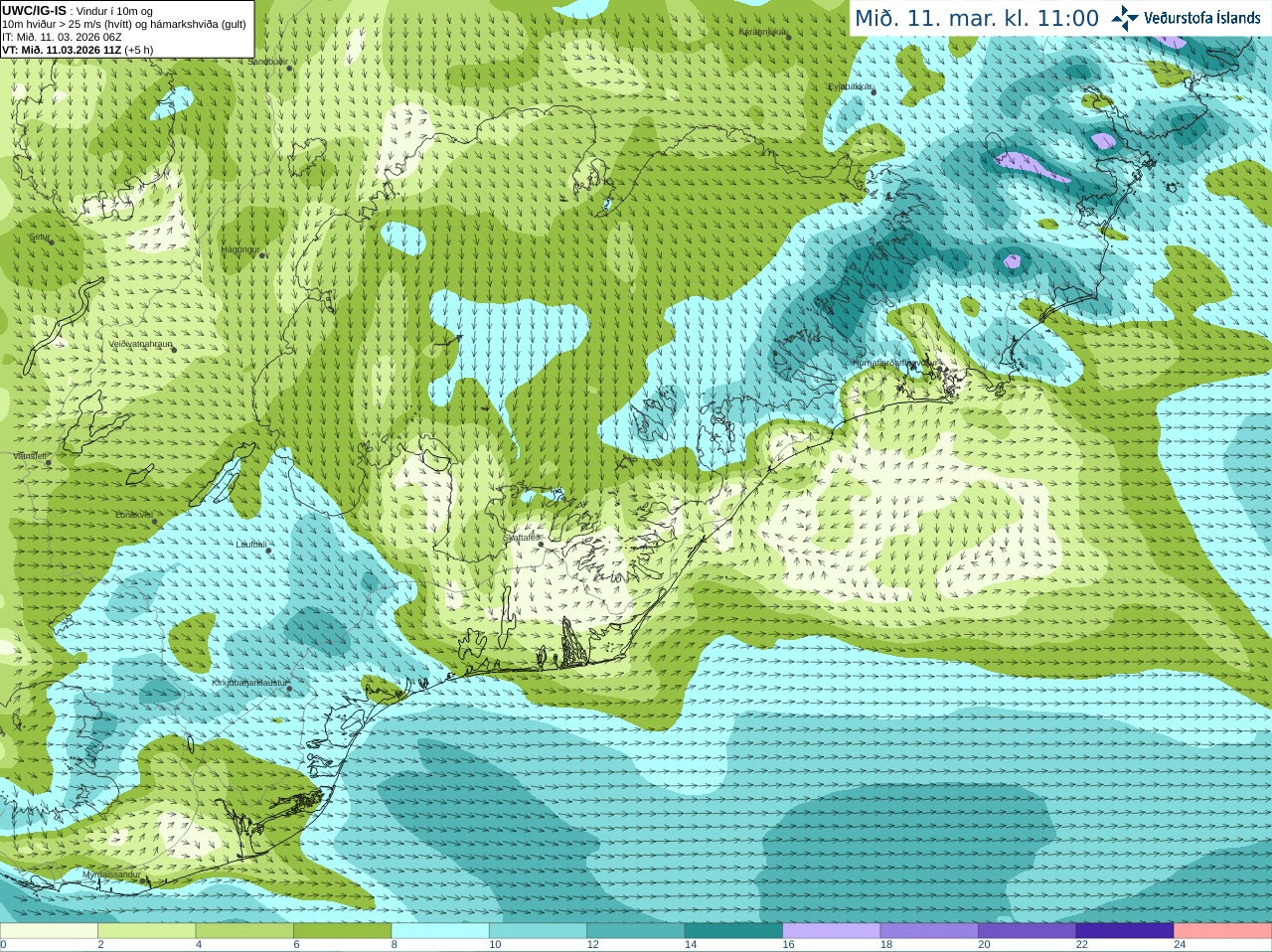This screenshot has height=952, width=1272.
Task: Click the Eyjabakkar station marker
Action: (874, 90)
